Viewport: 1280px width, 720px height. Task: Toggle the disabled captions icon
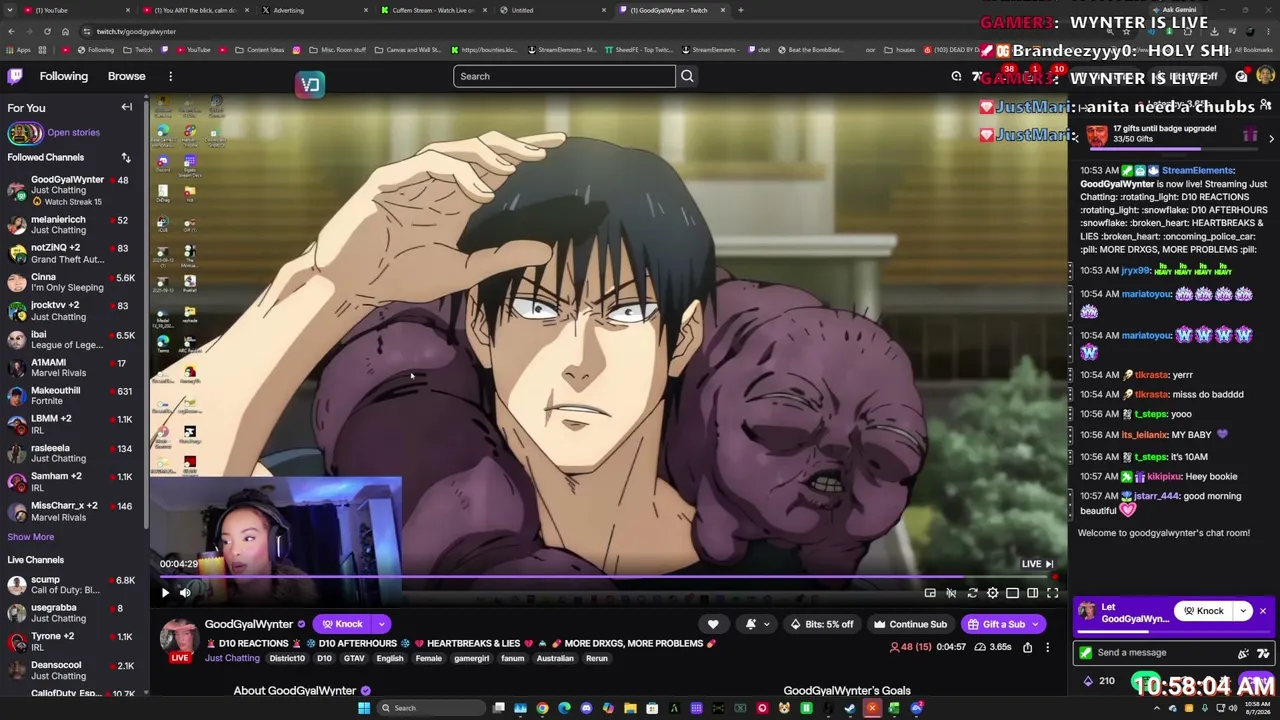coord(951,593)
